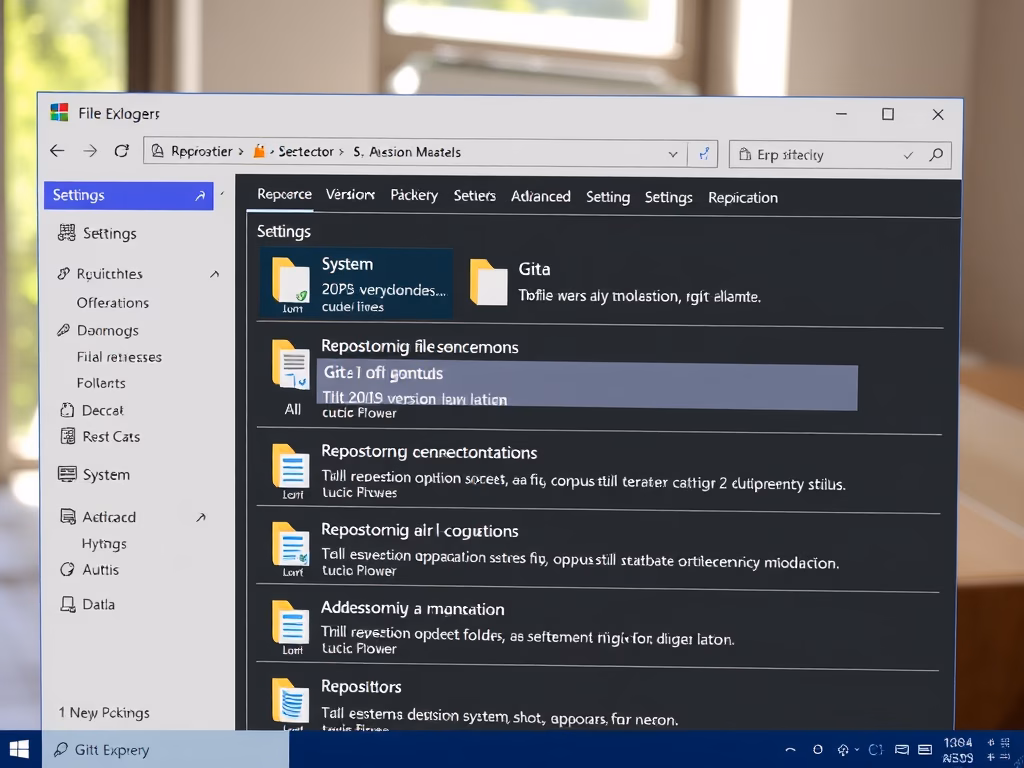Click the Repostomig air l cogutions title
Screen dimensions: 1024x768
coord(420,531)
